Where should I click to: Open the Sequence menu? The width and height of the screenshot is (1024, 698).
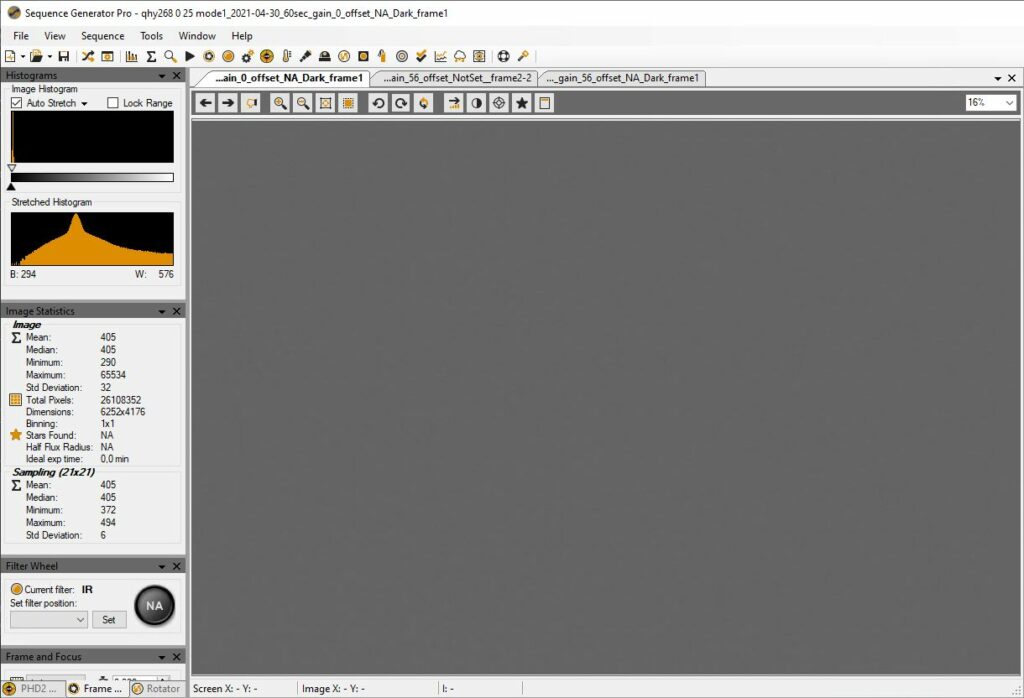pyautogui.click(x=102, y=36)
